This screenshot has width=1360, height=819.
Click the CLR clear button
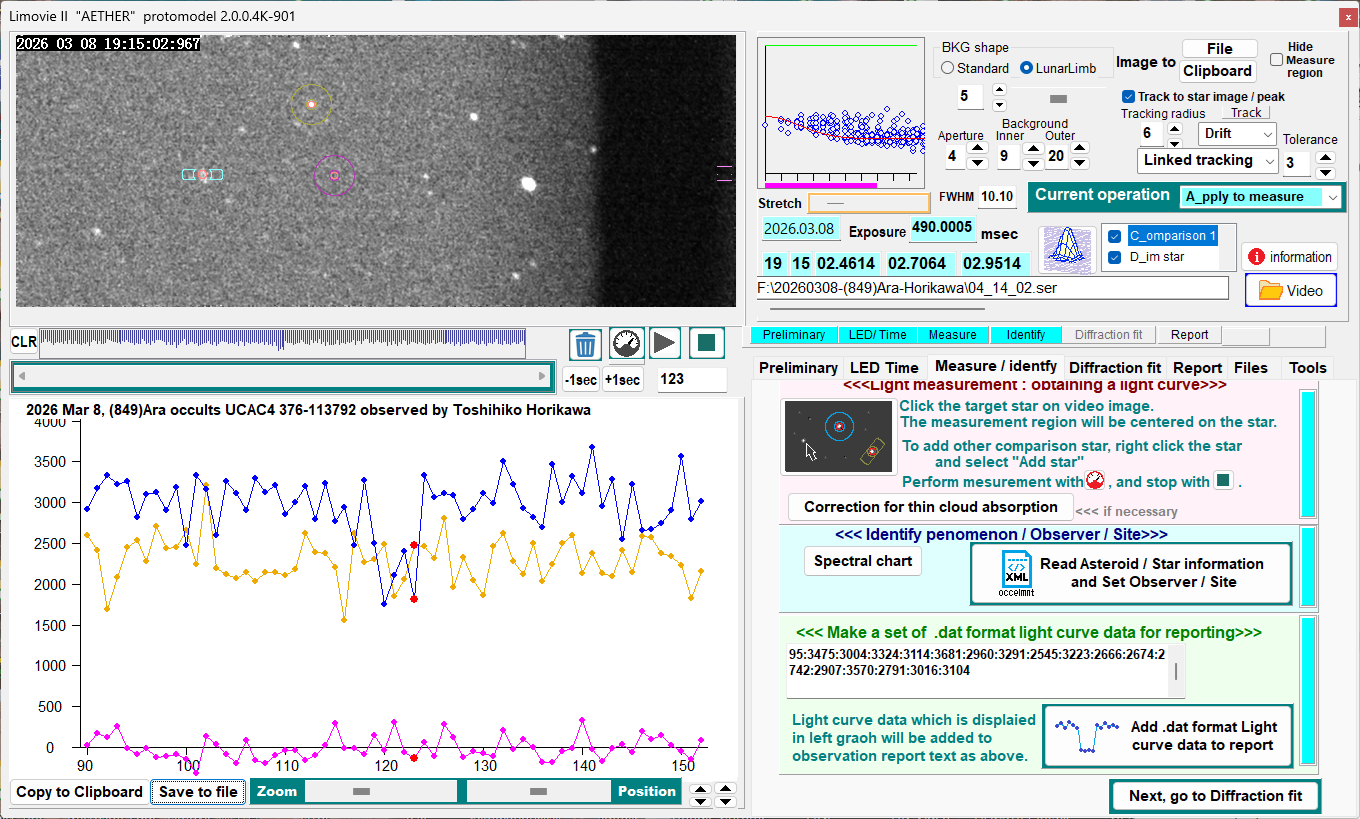[24, 343]
